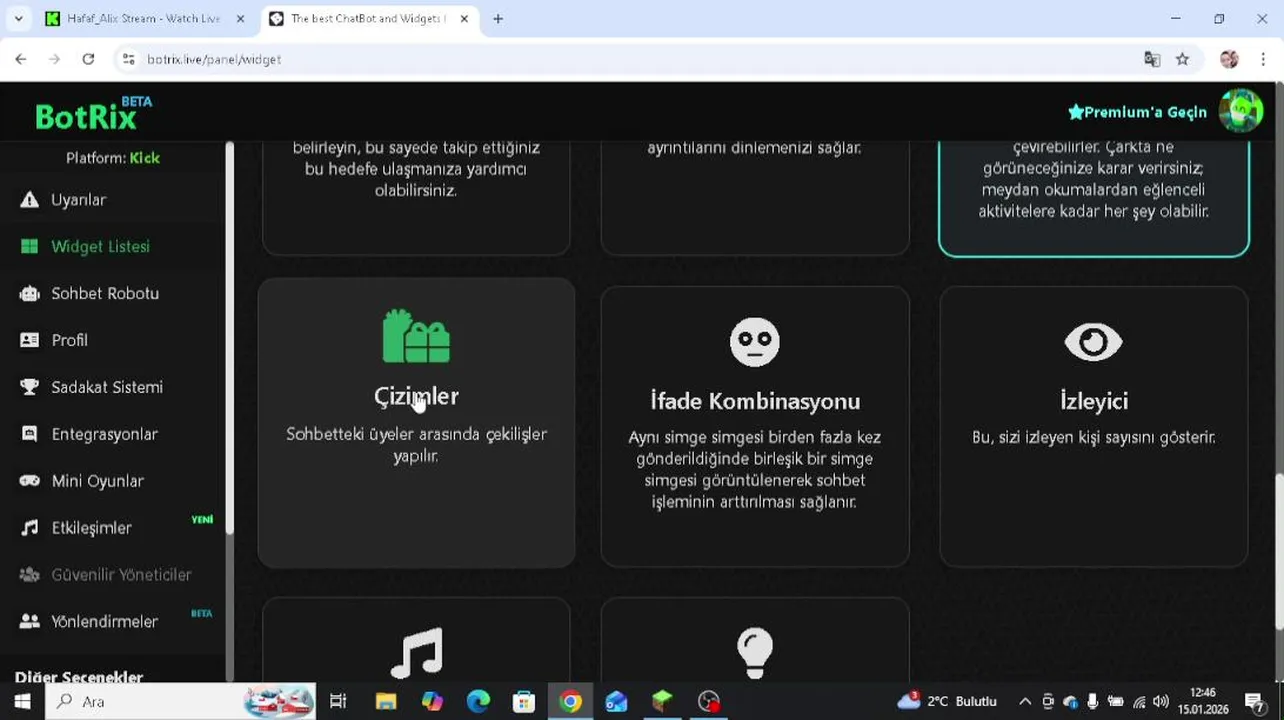Open the music note widget card
Image resolution: width=1284 pixels, height=720 pixels.
pos(416,640)
